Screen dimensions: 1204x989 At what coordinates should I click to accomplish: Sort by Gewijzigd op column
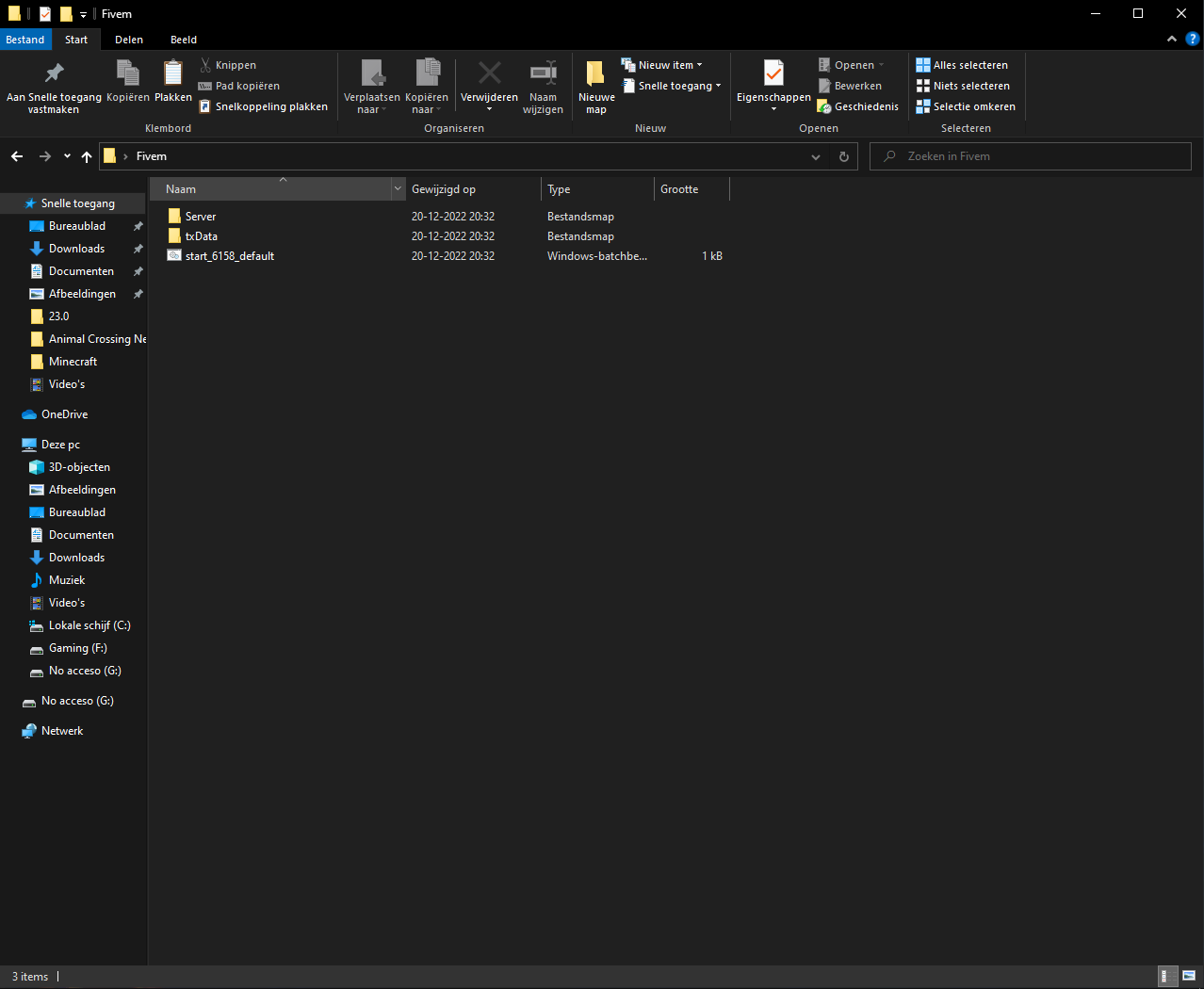(474, 189)
